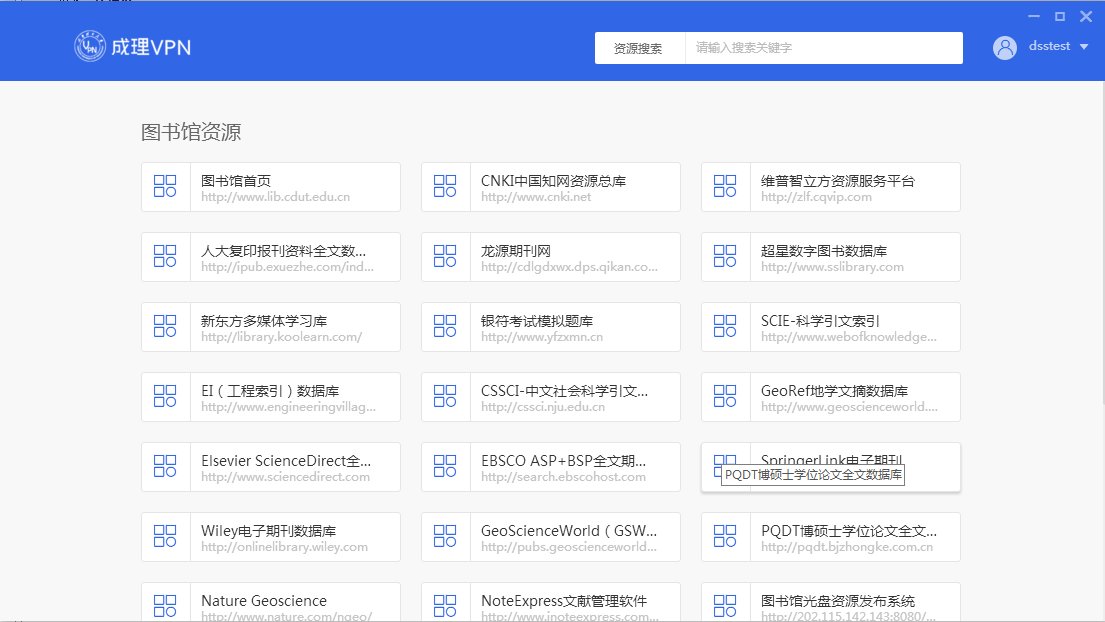The width and height of the screenshot is (1105, 622).
Task: Click the 维普智立方资源服务平台 card icon
Action: tap(724, 187)
